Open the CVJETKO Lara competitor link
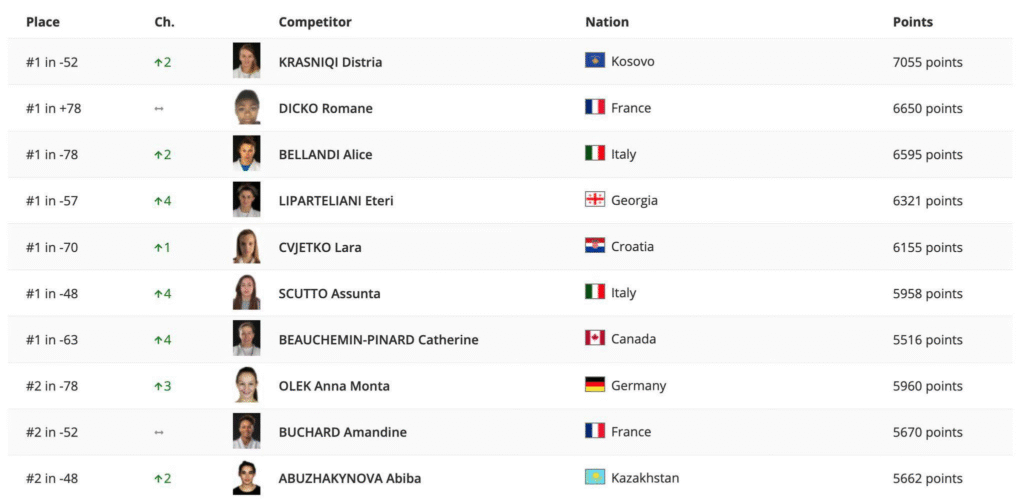 (320, 247)
